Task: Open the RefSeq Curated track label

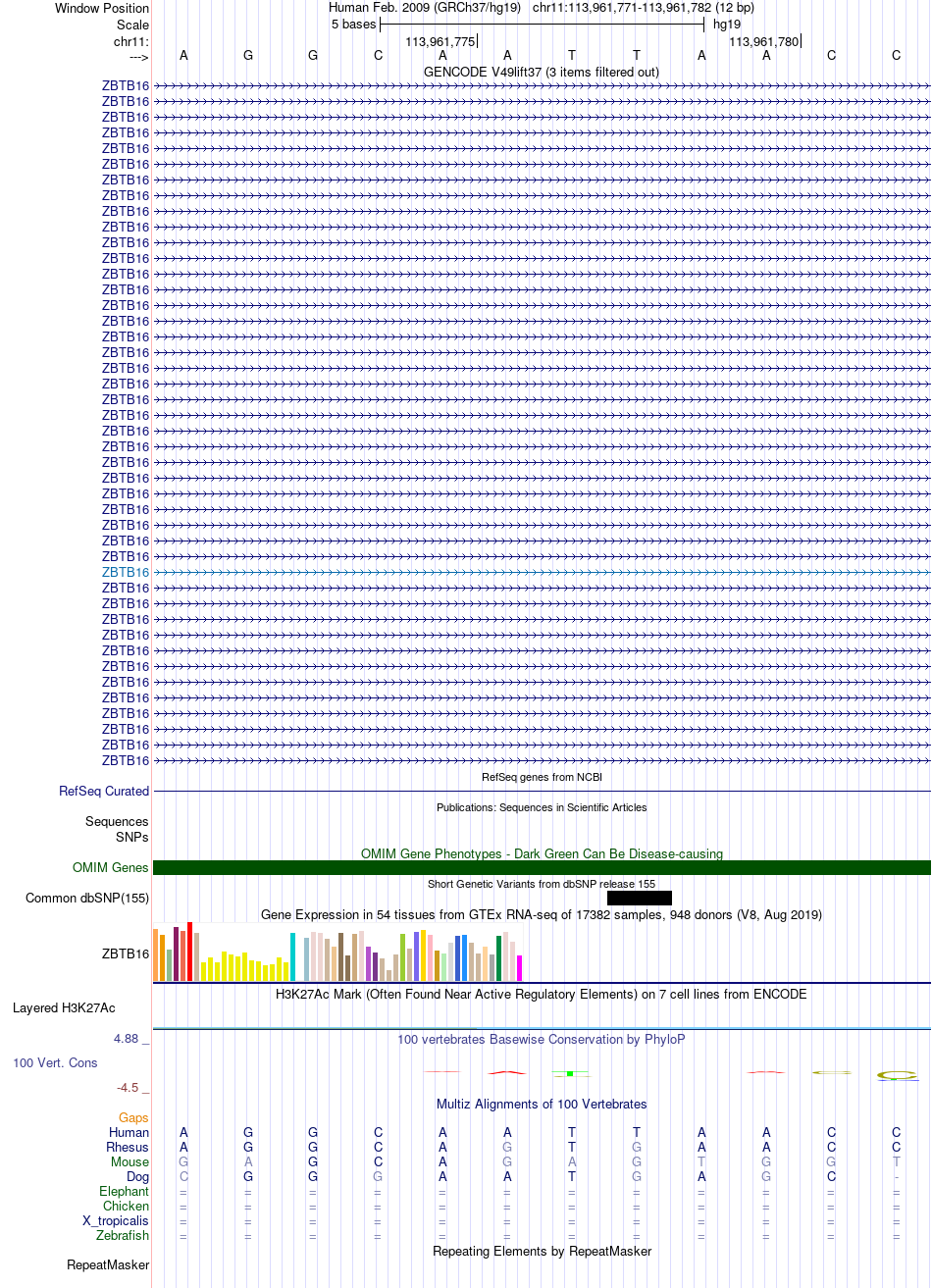Action: [x=104, y=791]
